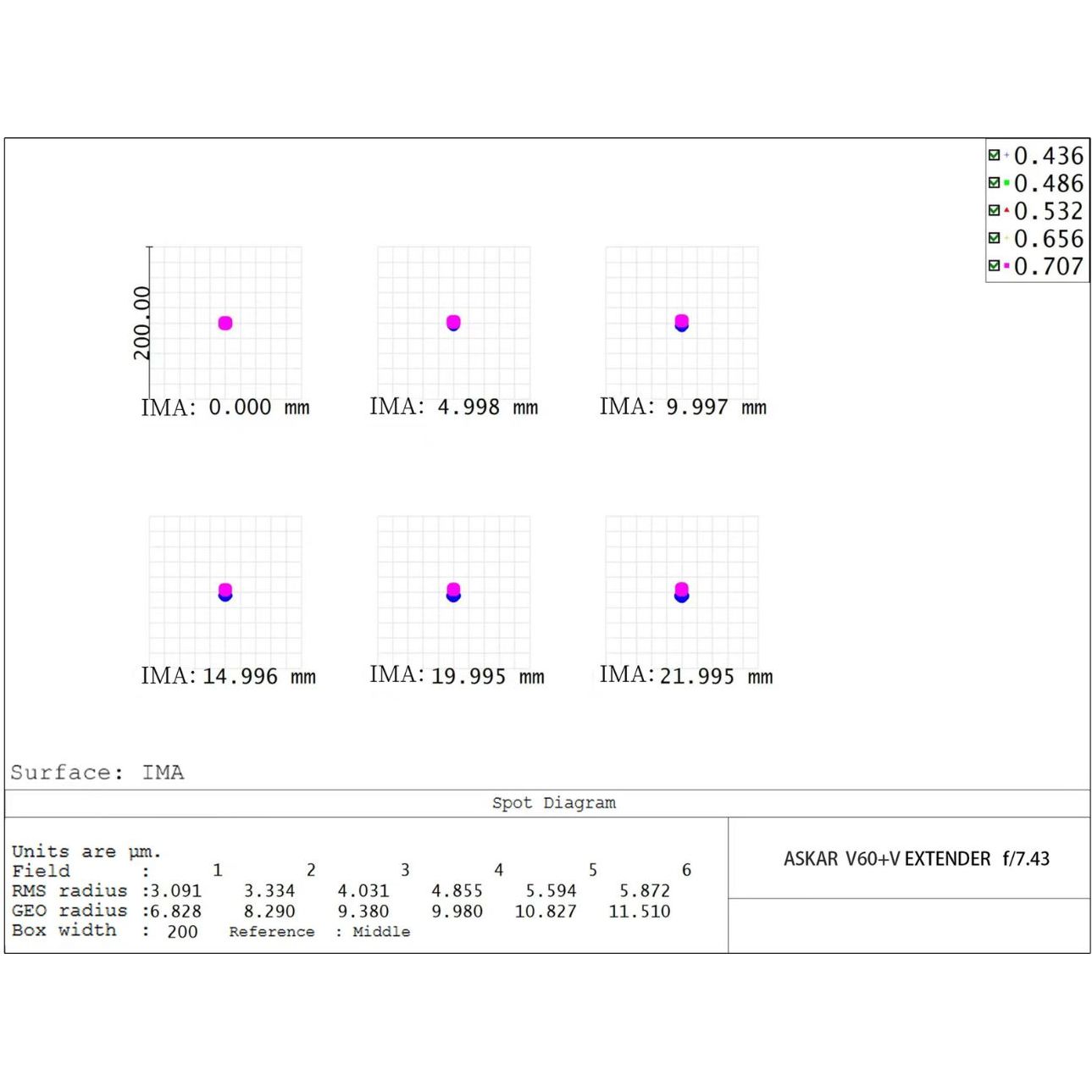The image size is (1092, 1092).
Task: Disable the 0.532 wavelength checkbox
Action: click(x=994, y=211)
